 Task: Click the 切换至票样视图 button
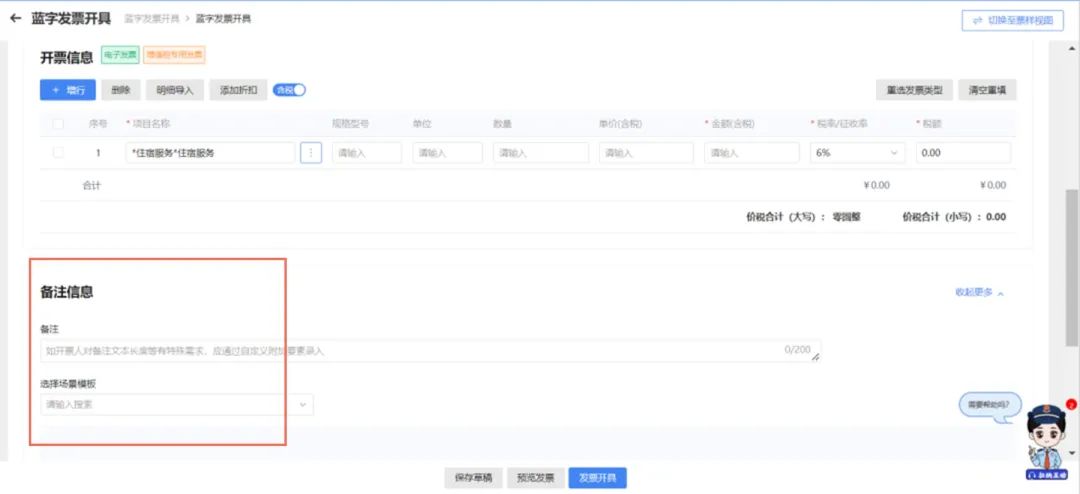tap(1012, 21)
